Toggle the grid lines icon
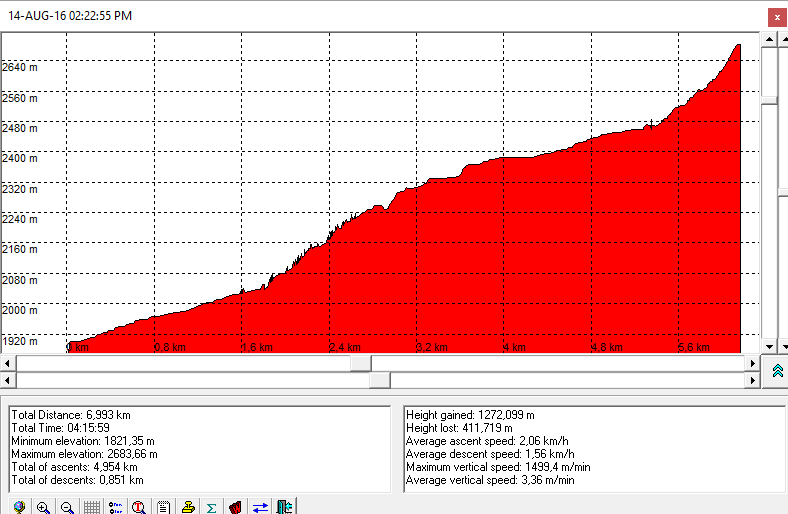The image size is (788, 514). pyautogui.click(x=91, y=507)
